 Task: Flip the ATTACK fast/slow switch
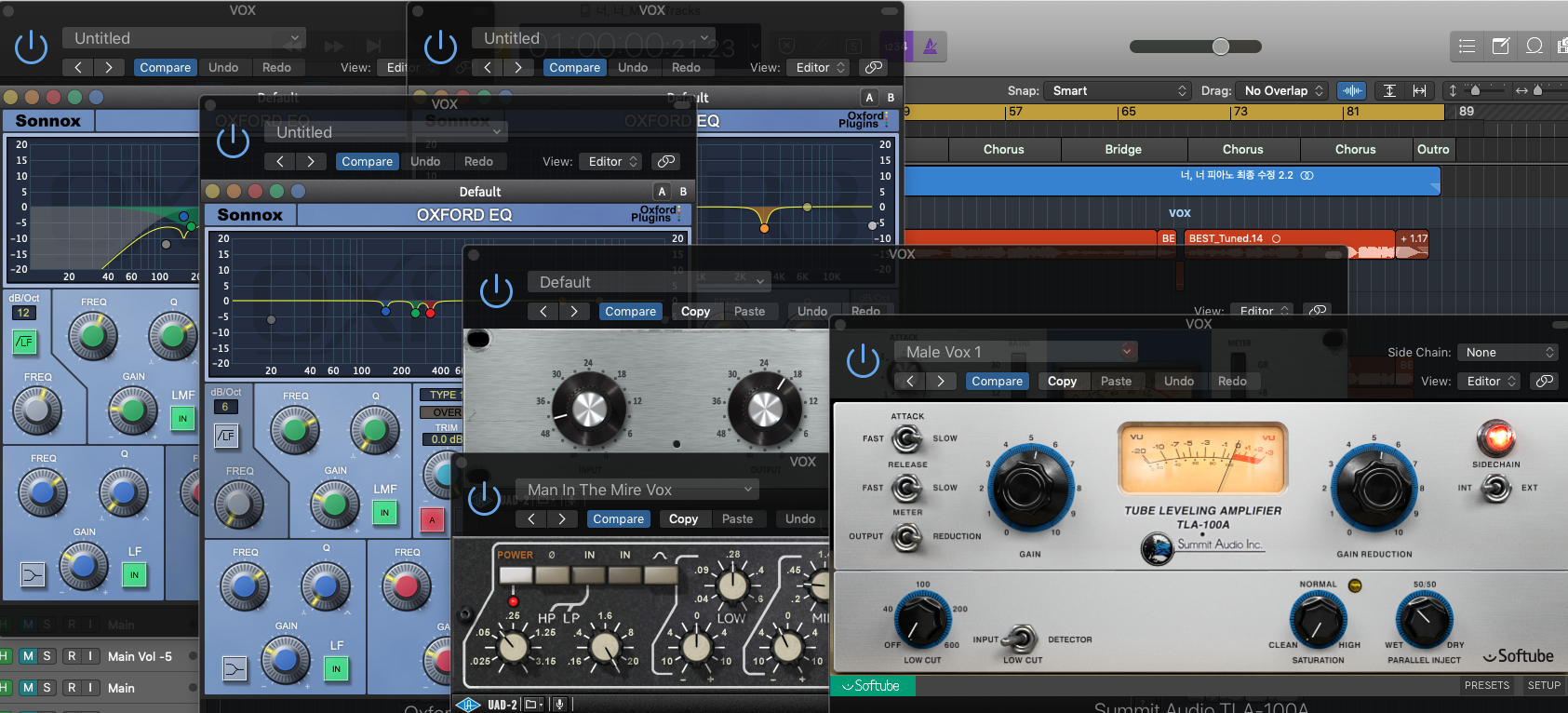[x=906, y=437]
